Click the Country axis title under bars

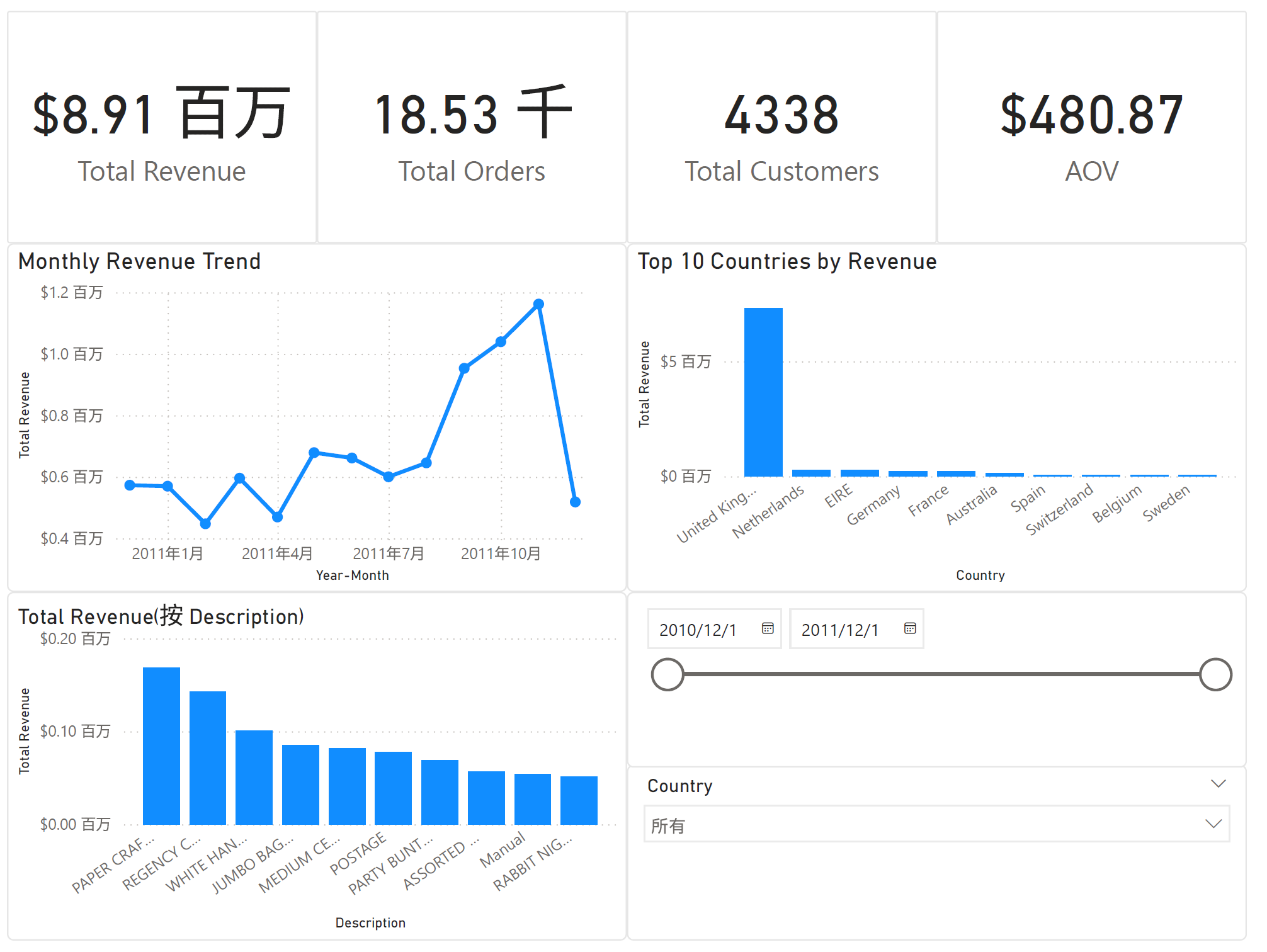click(x=980, y=575)
